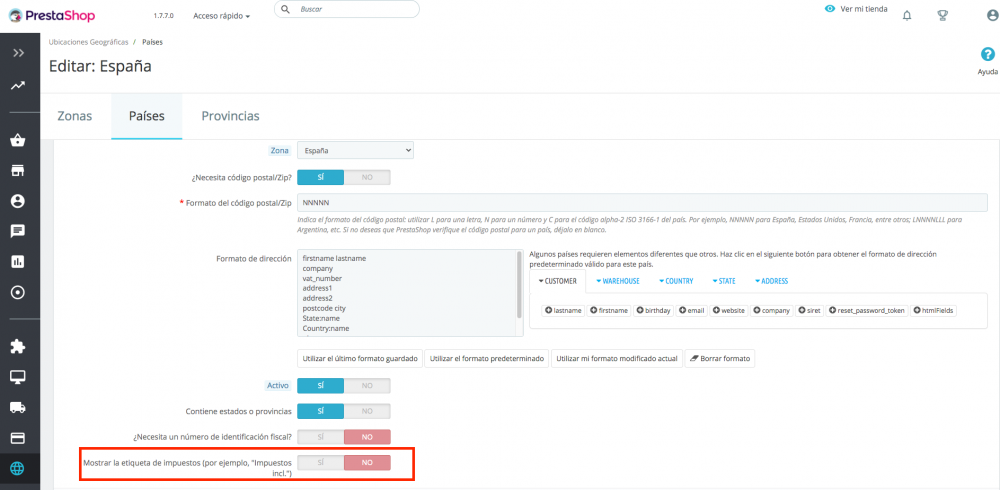The image size is (1000, 490).
Task: Set Activo to SÍ
Action: pyautogui.click(x=321, y=385)
